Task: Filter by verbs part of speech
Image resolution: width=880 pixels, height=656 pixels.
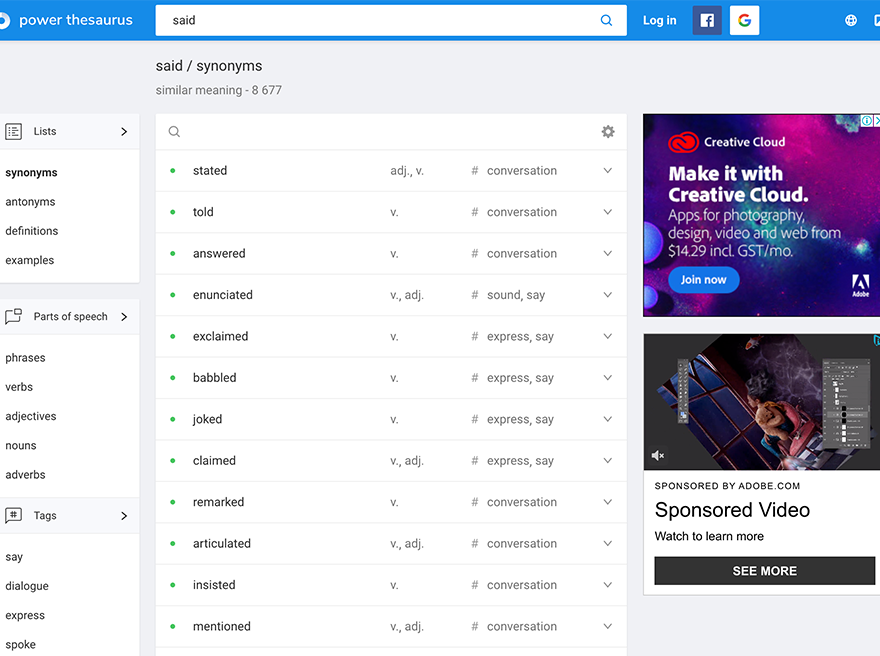Action: point(19,387)
